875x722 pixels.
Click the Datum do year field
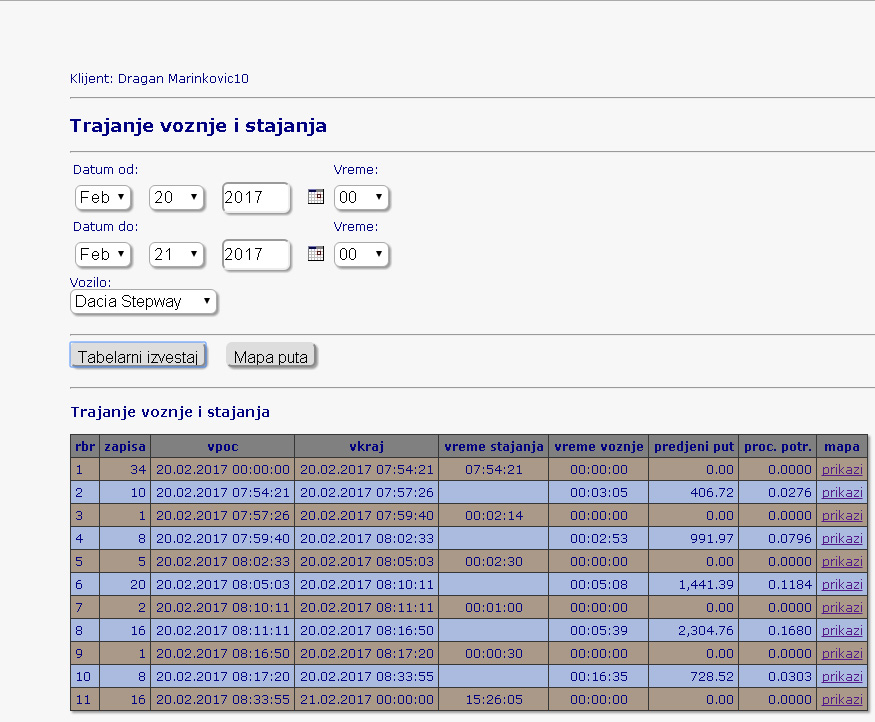tap(256, 254)
